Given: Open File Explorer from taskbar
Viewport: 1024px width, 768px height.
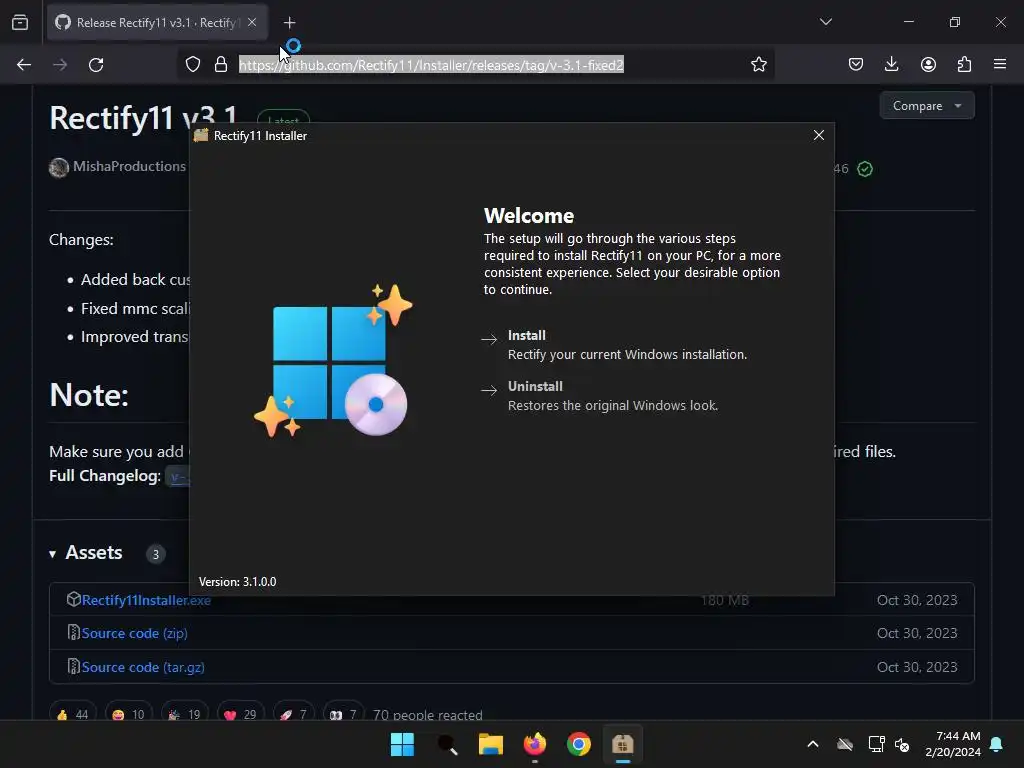Looking at the screenshot, I should point(490,744).
